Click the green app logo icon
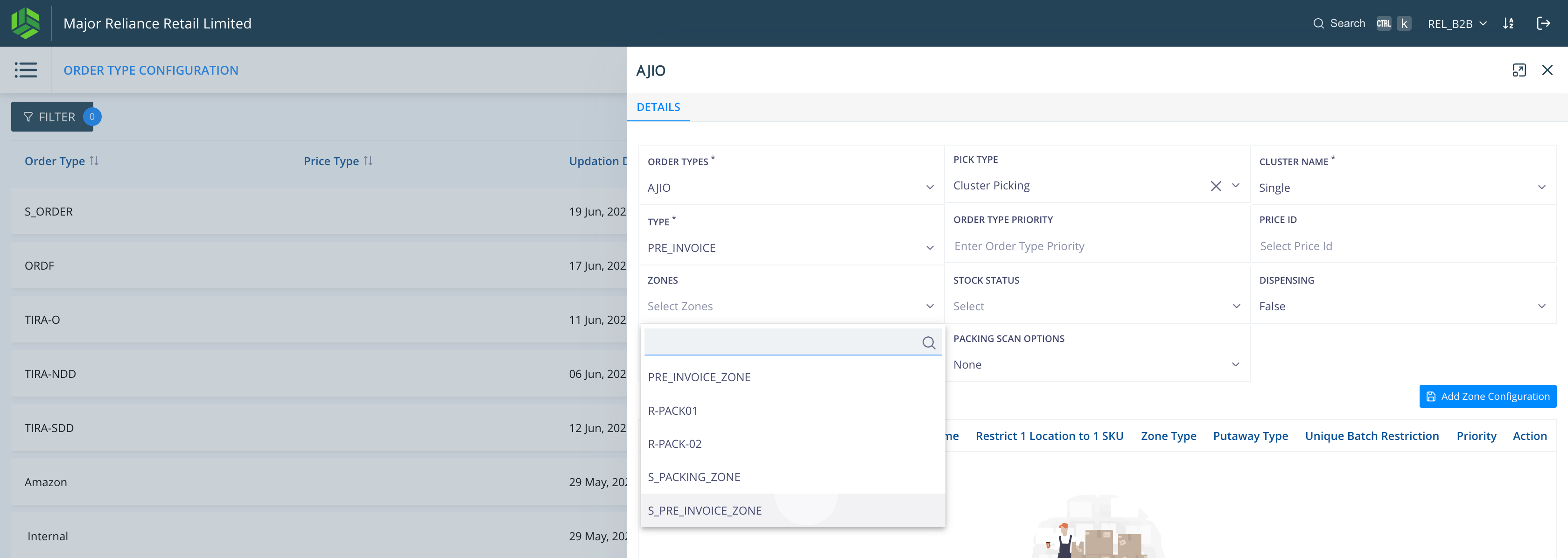Image resolution: width=1568 pixels, height=558 pixels. [x=26, y=23]
